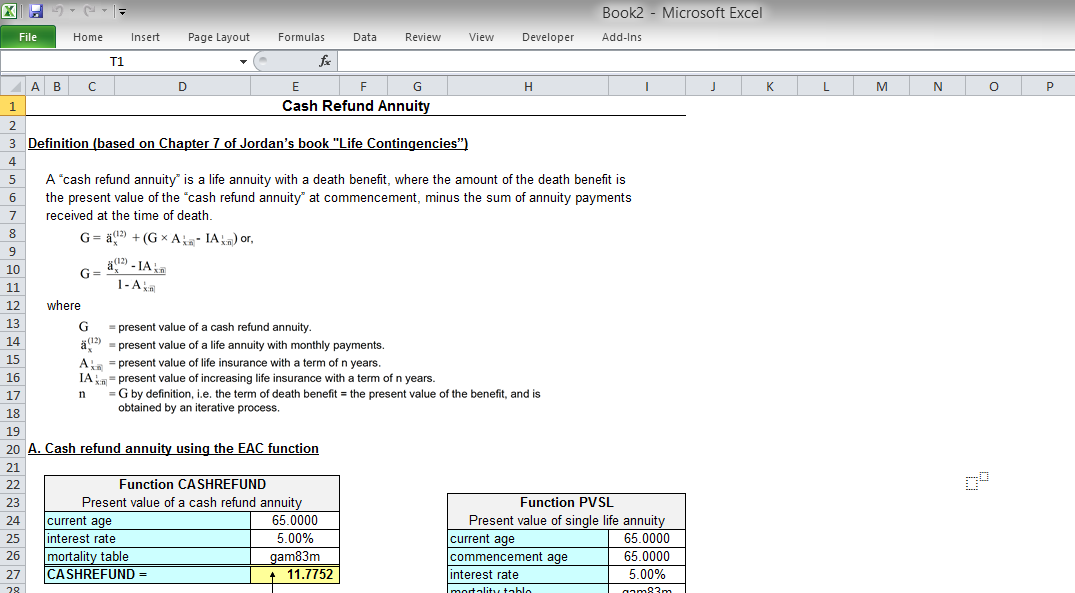Open the Undo history dropdown arrow
Image resolution: width=1075 pixels, height=593 pixels.
[72, 11]
